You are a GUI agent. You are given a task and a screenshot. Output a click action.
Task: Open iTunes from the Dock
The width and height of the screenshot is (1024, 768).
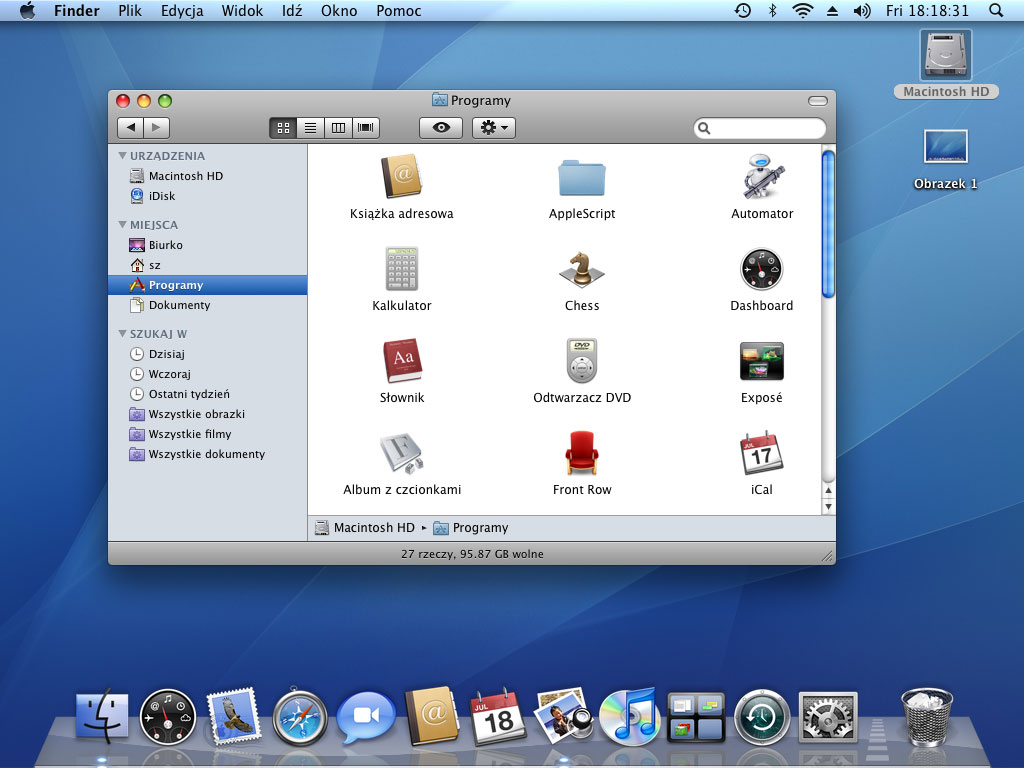(630, 716)
